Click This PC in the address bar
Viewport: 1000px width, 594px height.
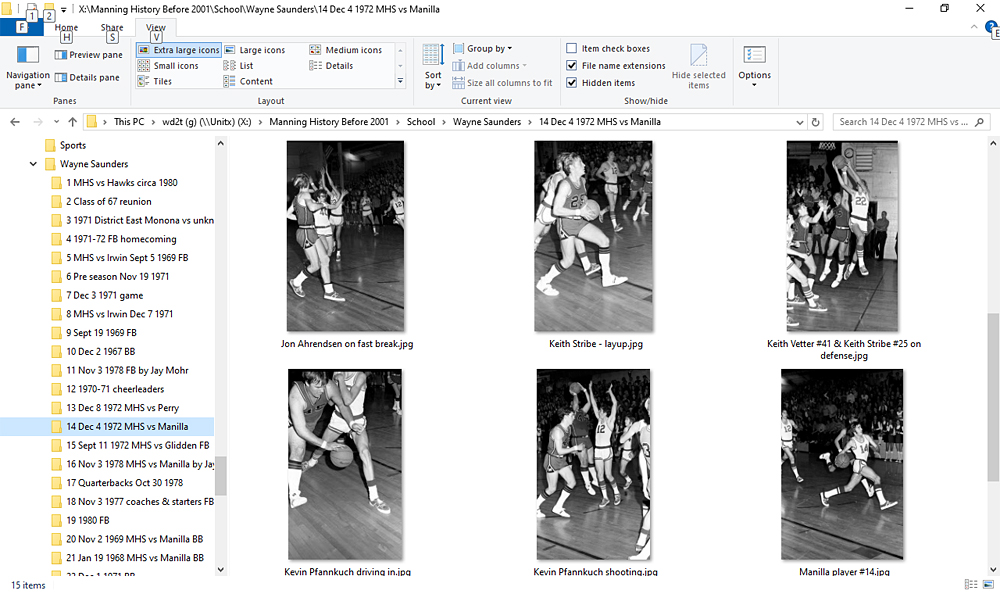pyautogui.click(x=129, y=122)
